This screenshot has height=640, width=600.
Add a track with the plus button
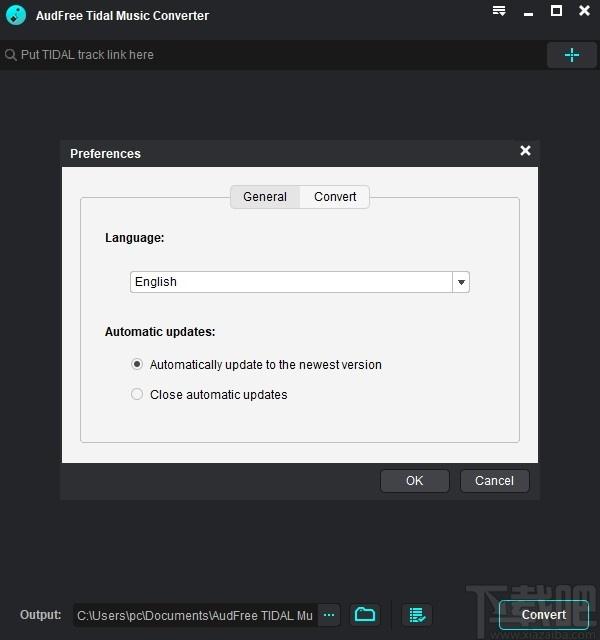pos(571,55)
